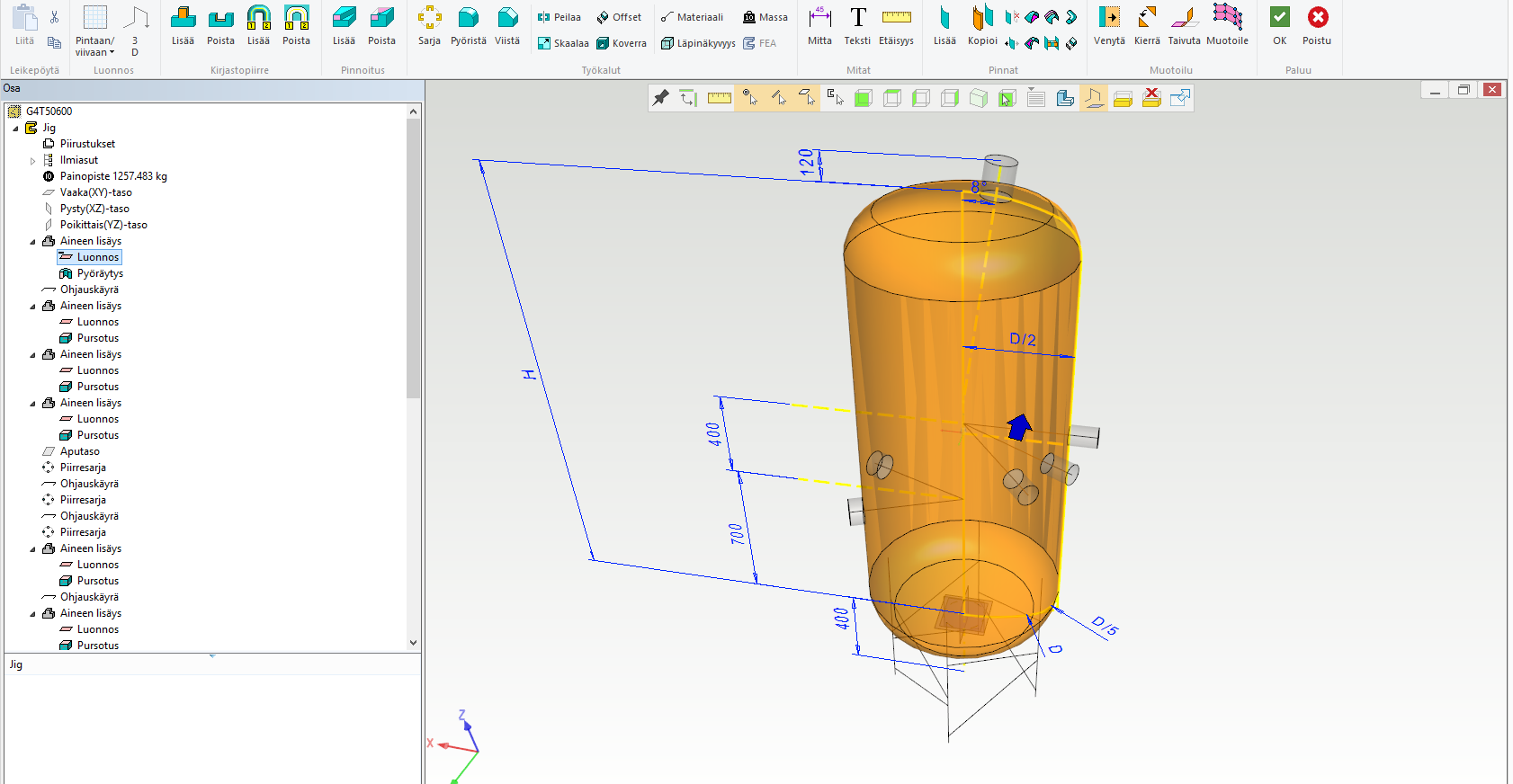Expand the Ilmiasut tree node

point(33,161)
